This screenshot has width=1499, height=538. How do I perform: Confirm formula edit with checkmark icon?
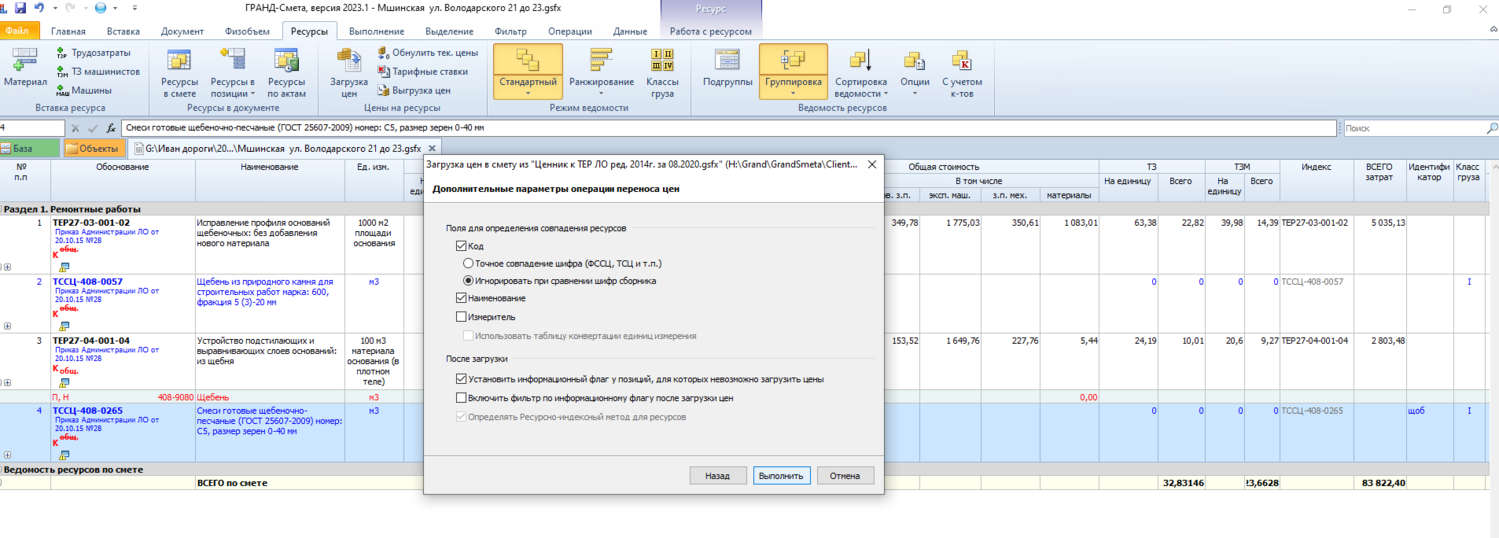pyautogui.click(x=92, y=128)
